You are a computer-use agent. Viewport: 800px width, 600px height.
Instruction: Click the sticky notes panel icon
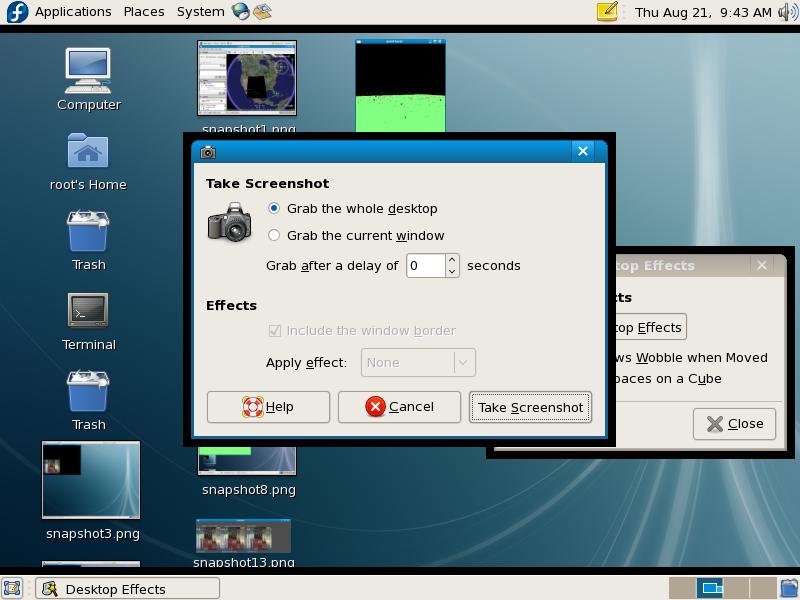607,12
